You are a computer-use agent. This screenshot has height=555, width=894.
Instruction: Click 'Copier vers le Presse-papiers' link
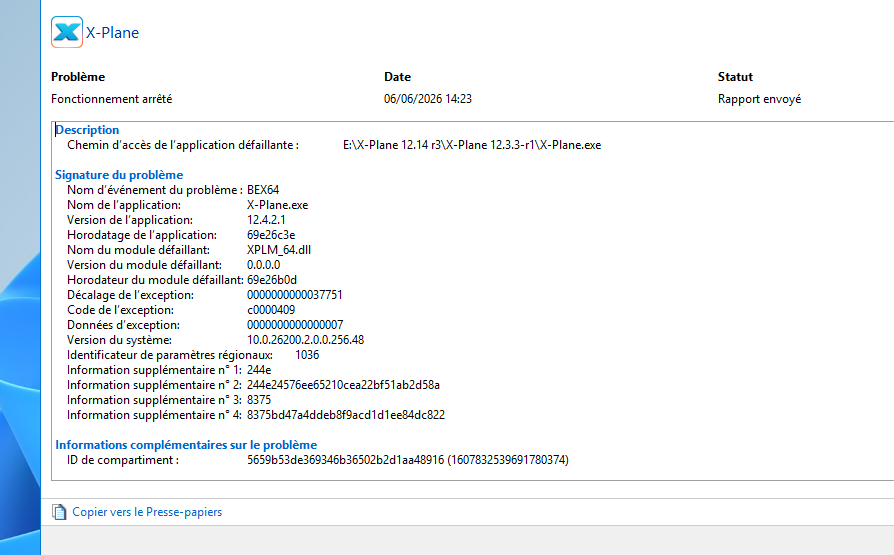pyautogui.click(x=147, y=512)
